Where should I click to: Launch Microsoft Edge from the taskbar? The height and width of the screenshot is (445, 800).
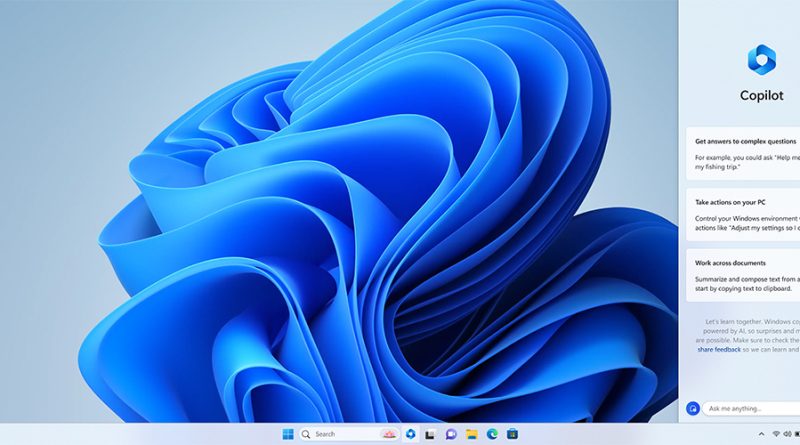click(x=492, y=434)
